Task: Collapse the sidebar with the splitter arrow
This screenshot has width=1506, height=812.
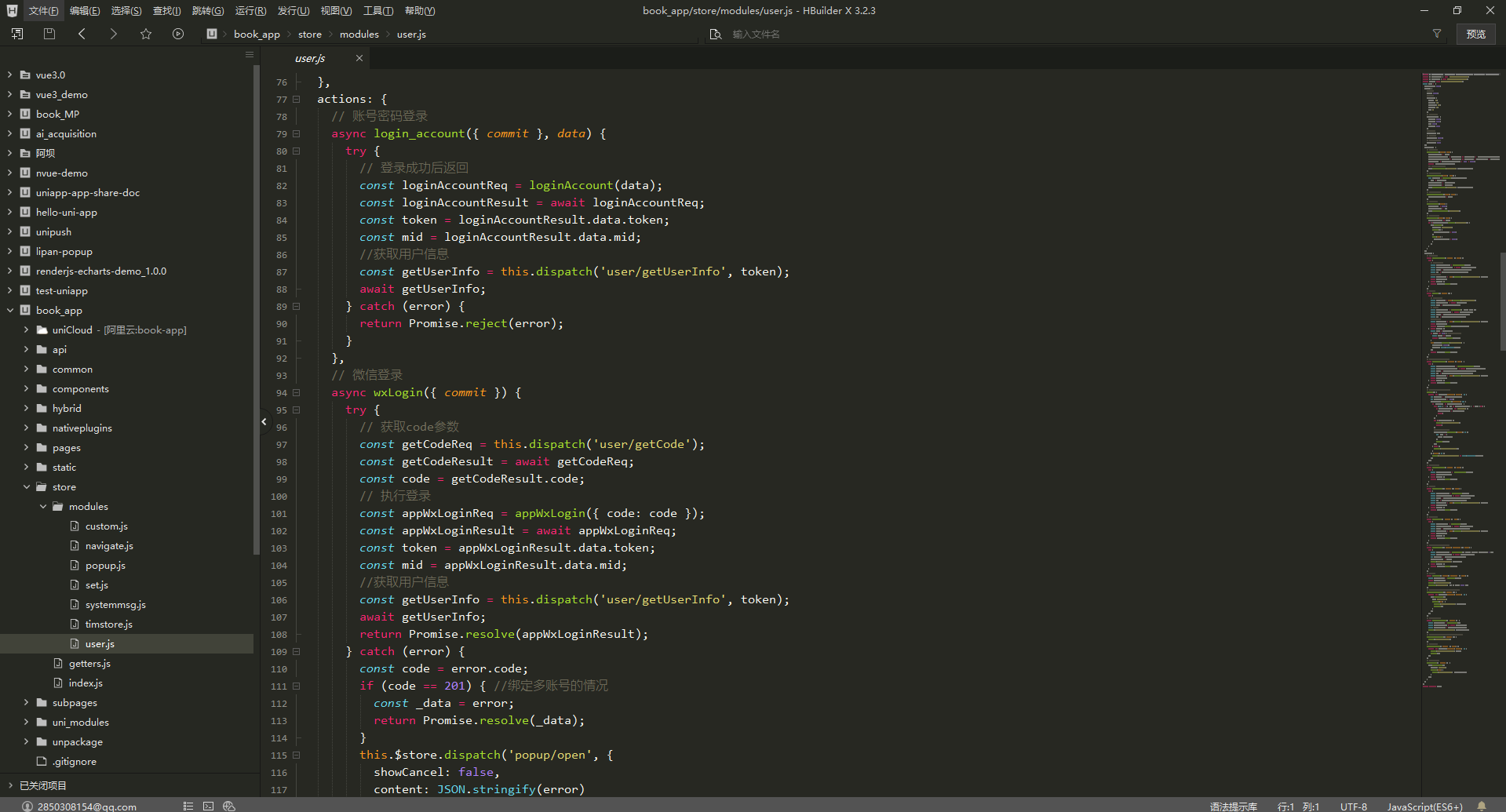Action: (264, 422)
